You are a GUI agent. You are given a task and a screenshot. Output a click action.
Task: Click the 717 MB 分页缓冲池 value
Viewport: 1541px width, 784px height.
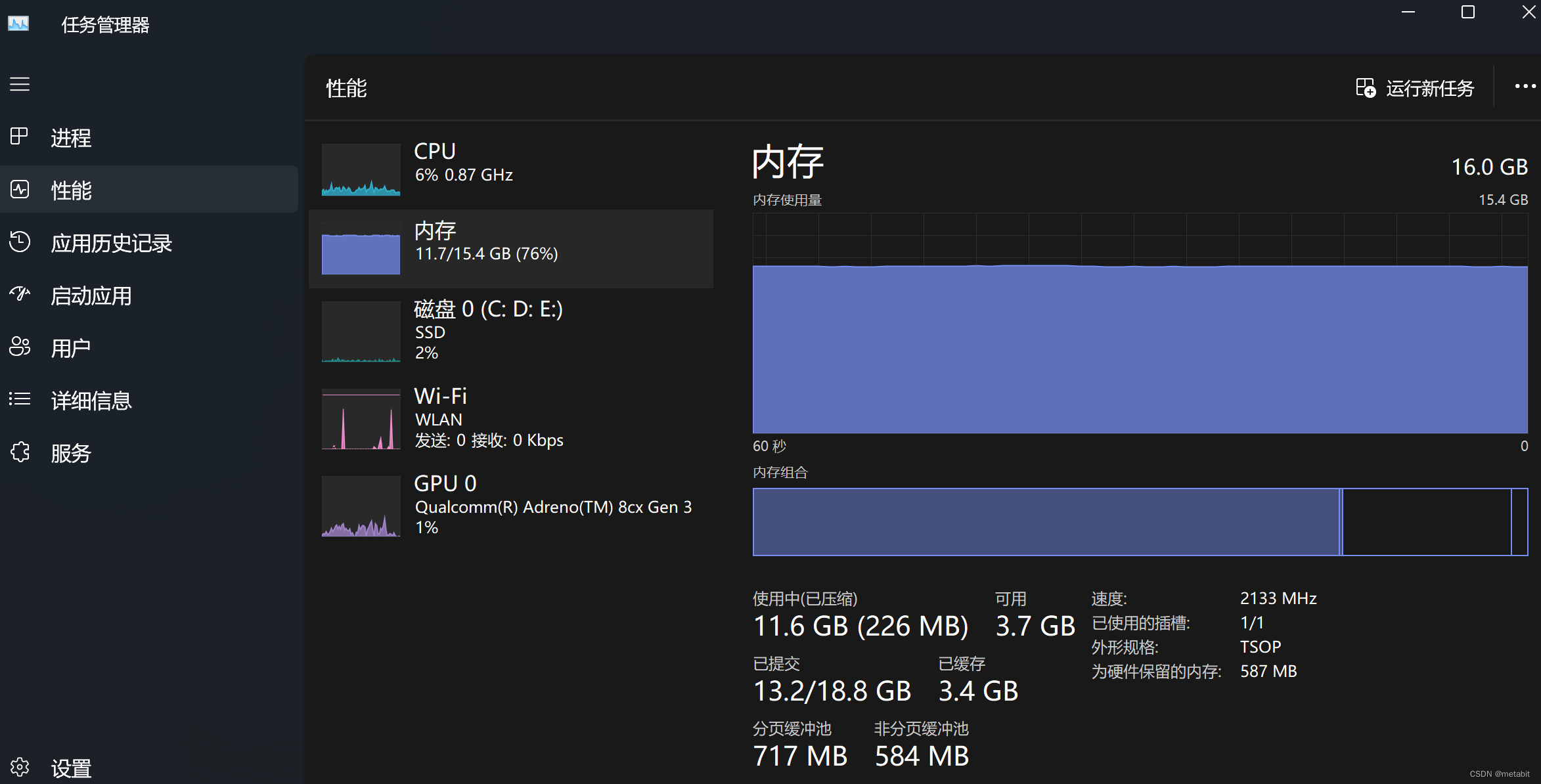point(800,756)
